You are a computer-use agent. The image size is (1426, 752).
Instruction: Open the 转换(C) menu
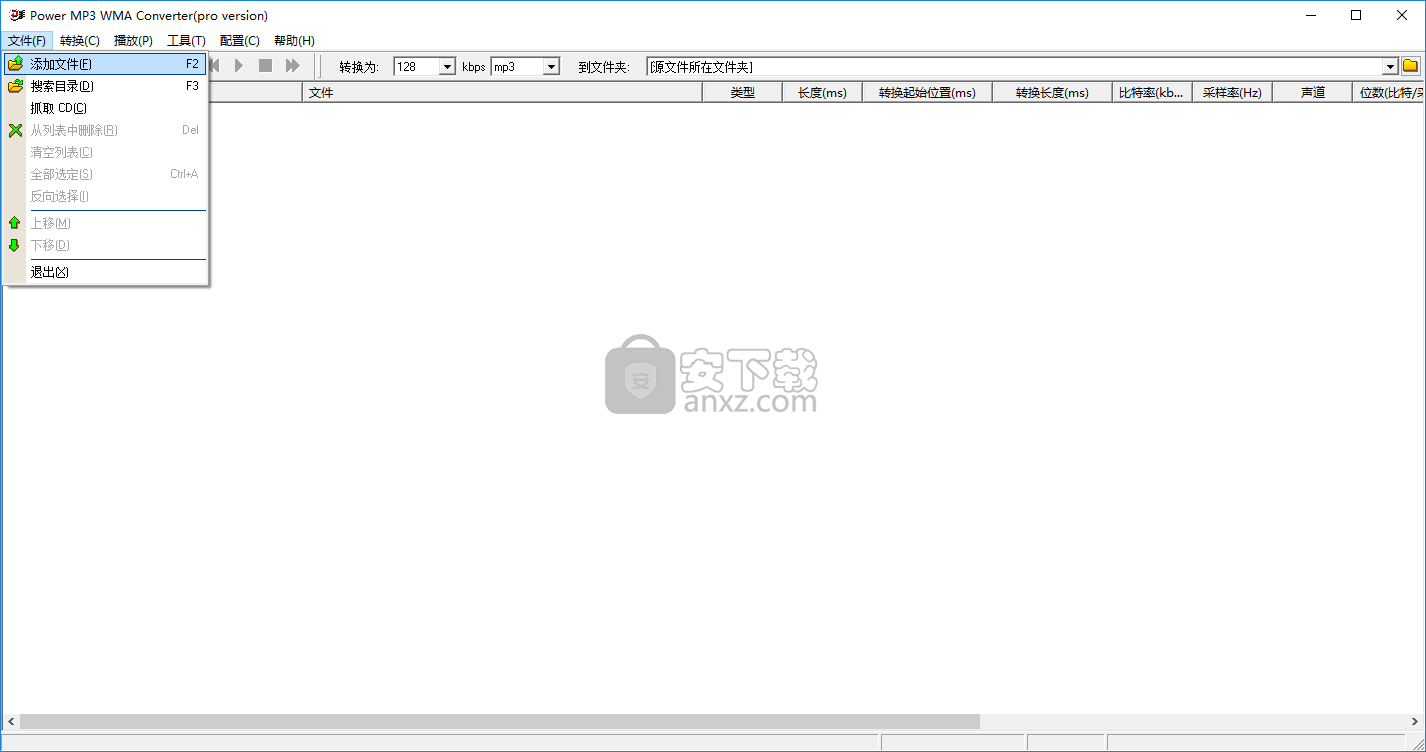click(x=80, y=41)
